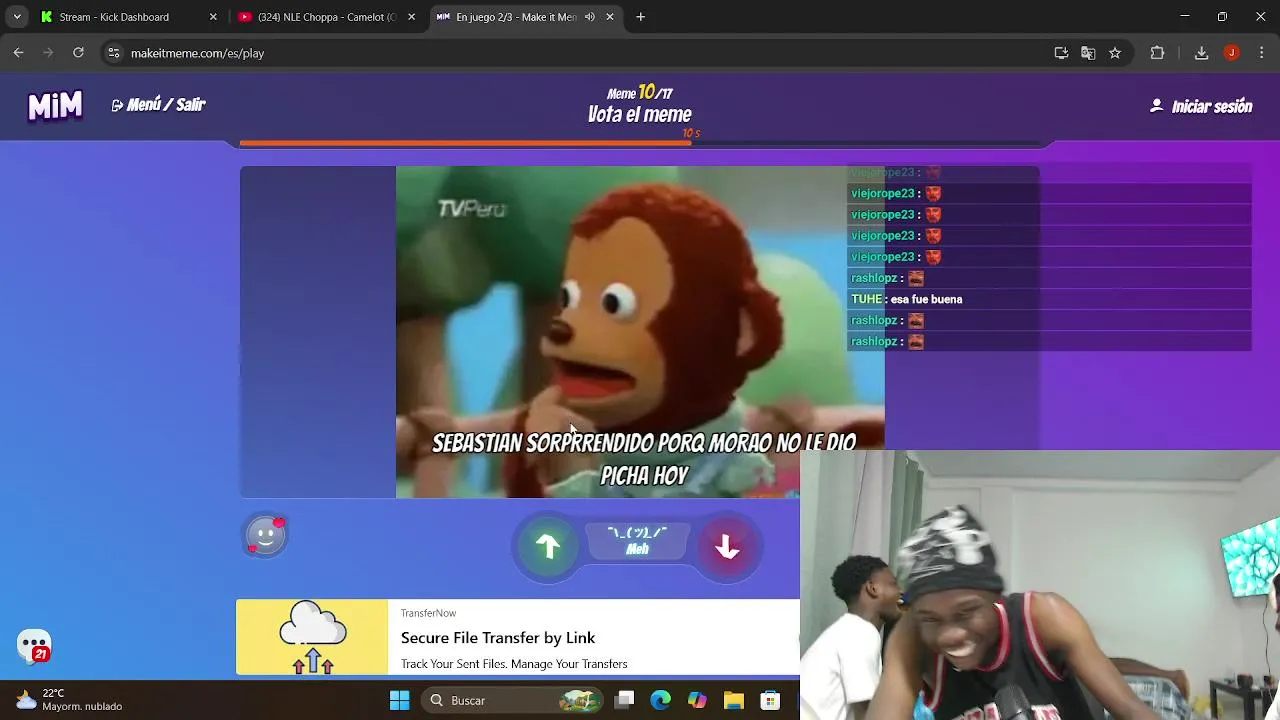Switch to NLE Choppa - Camelot tab
Image resolution: width=1280 pixels, height=720 pixels.
tap(326, 17)
